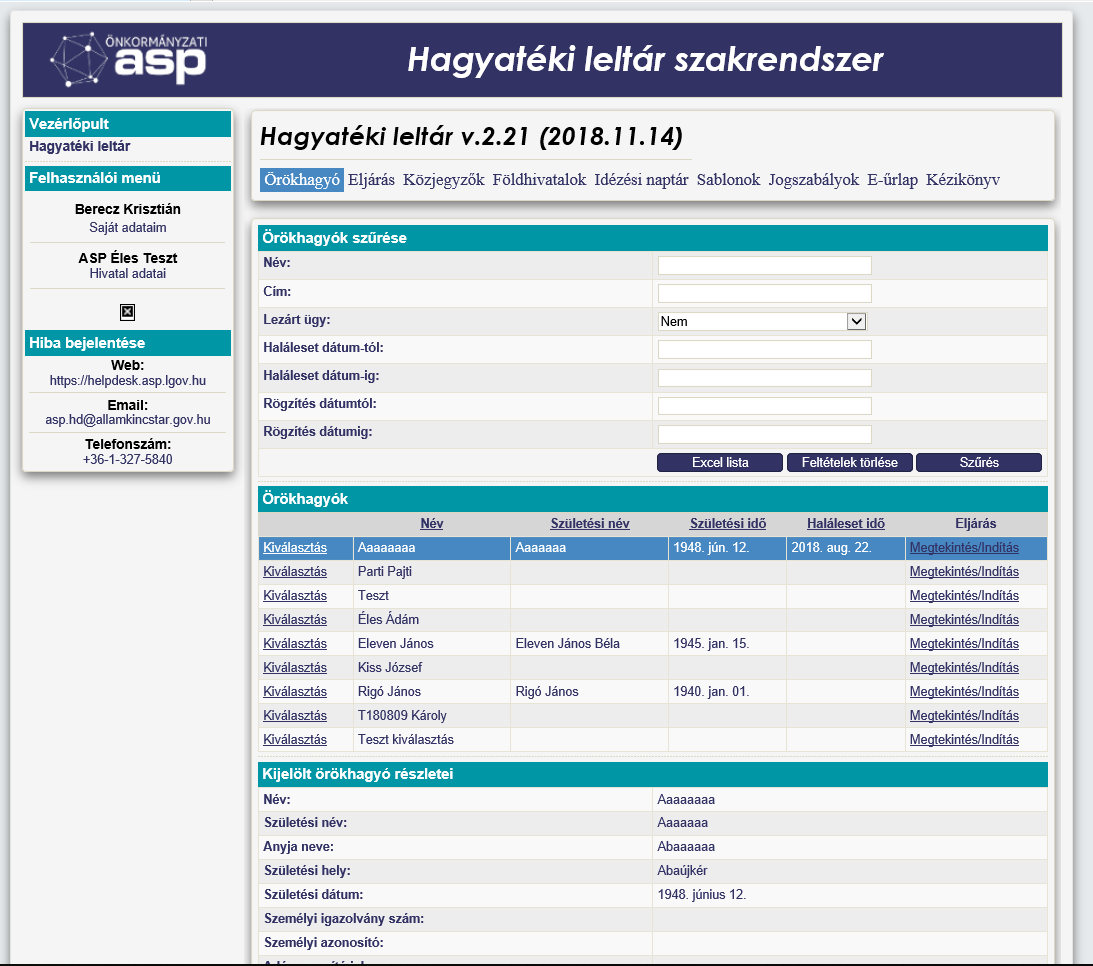The width and height of the screenshot is (1093, 966).
Task: Sort by the Haláleset idő column header
Action: pos(846,523)
